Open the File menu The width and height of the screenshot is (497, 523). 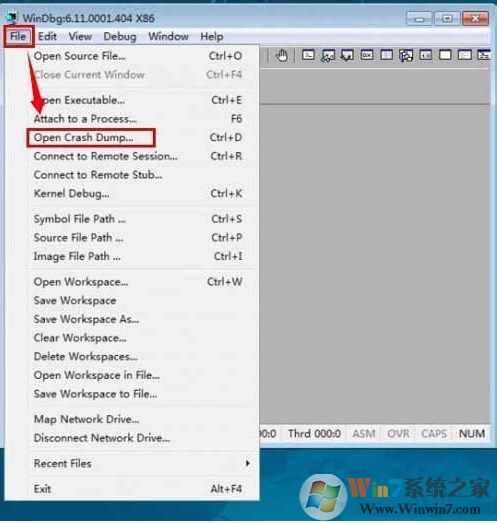[18, 36]
